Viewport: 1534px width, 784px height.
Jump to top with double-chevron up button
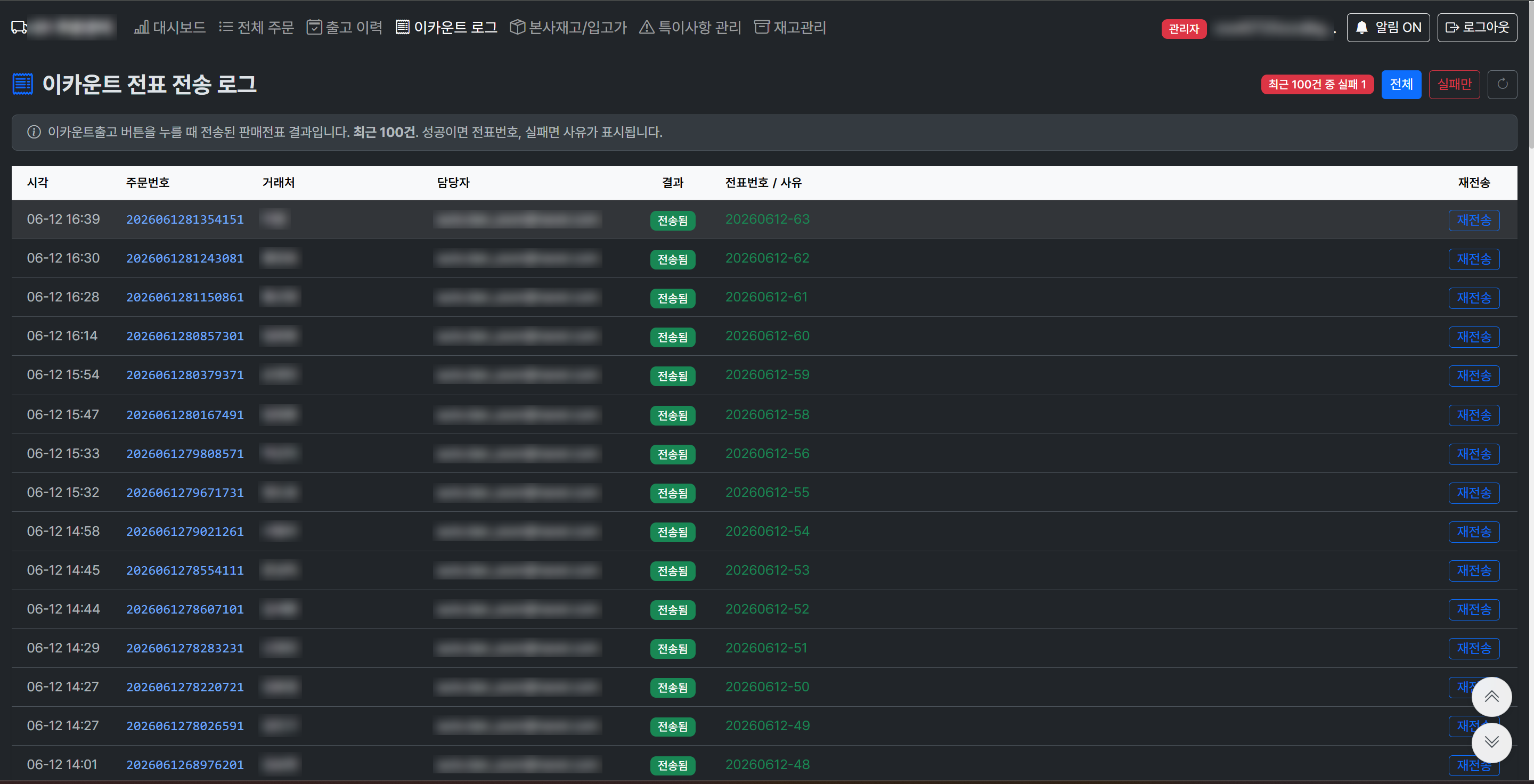pyautogui.click(x=1491, y=697)
